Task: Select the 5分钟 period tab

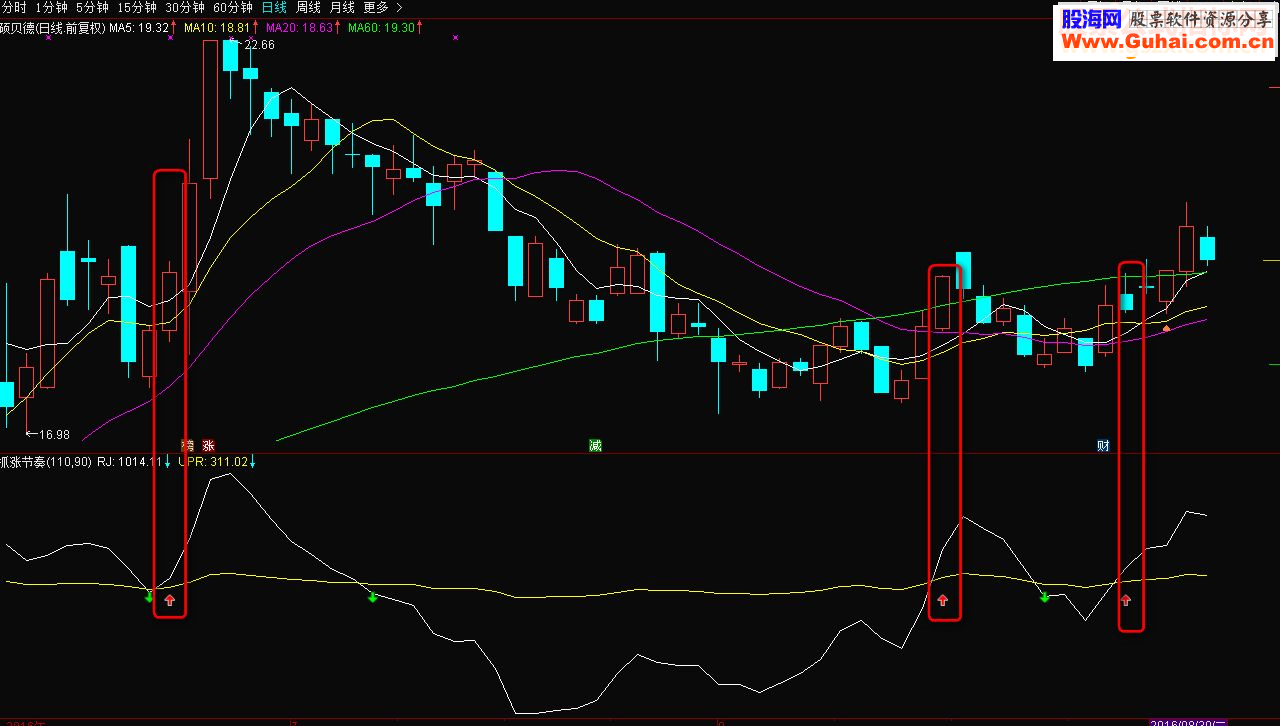Action: [93, 7]
